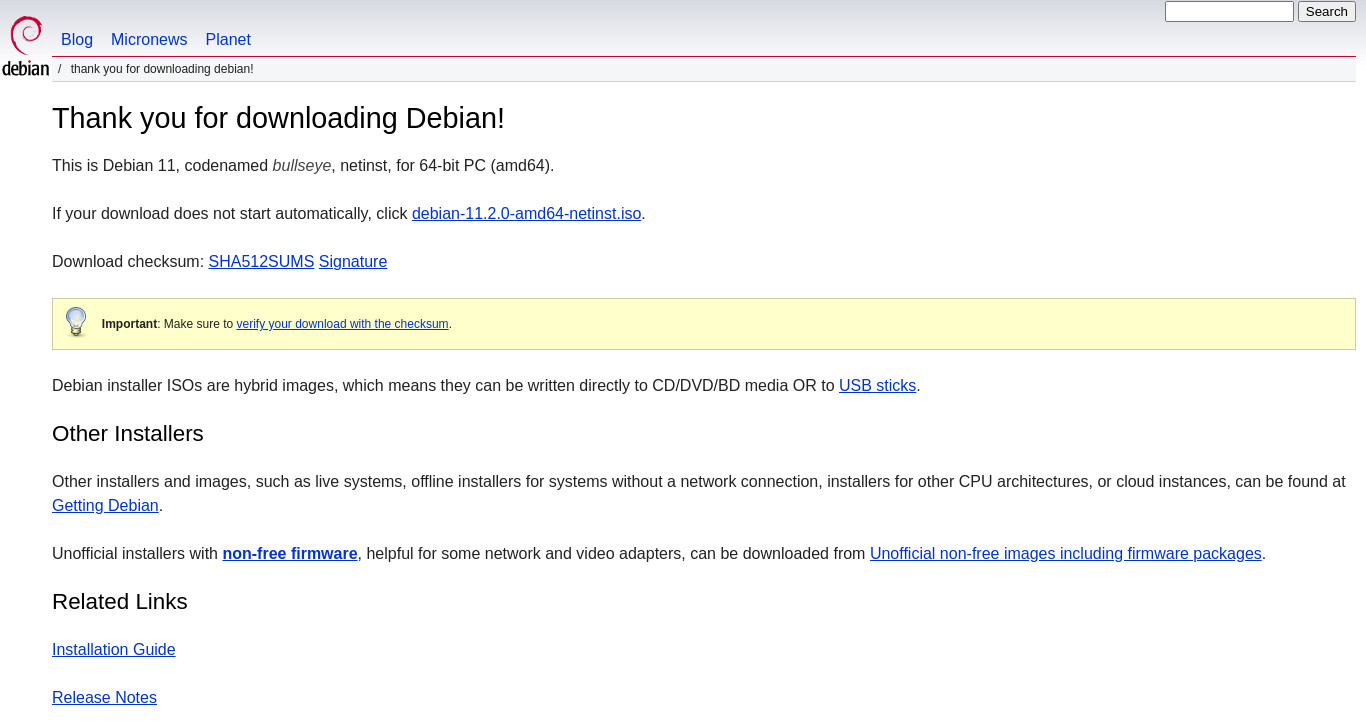This screenshot has height=728, width=1366.
Task: Open the Signature link
Action: [x=353, y=262]
